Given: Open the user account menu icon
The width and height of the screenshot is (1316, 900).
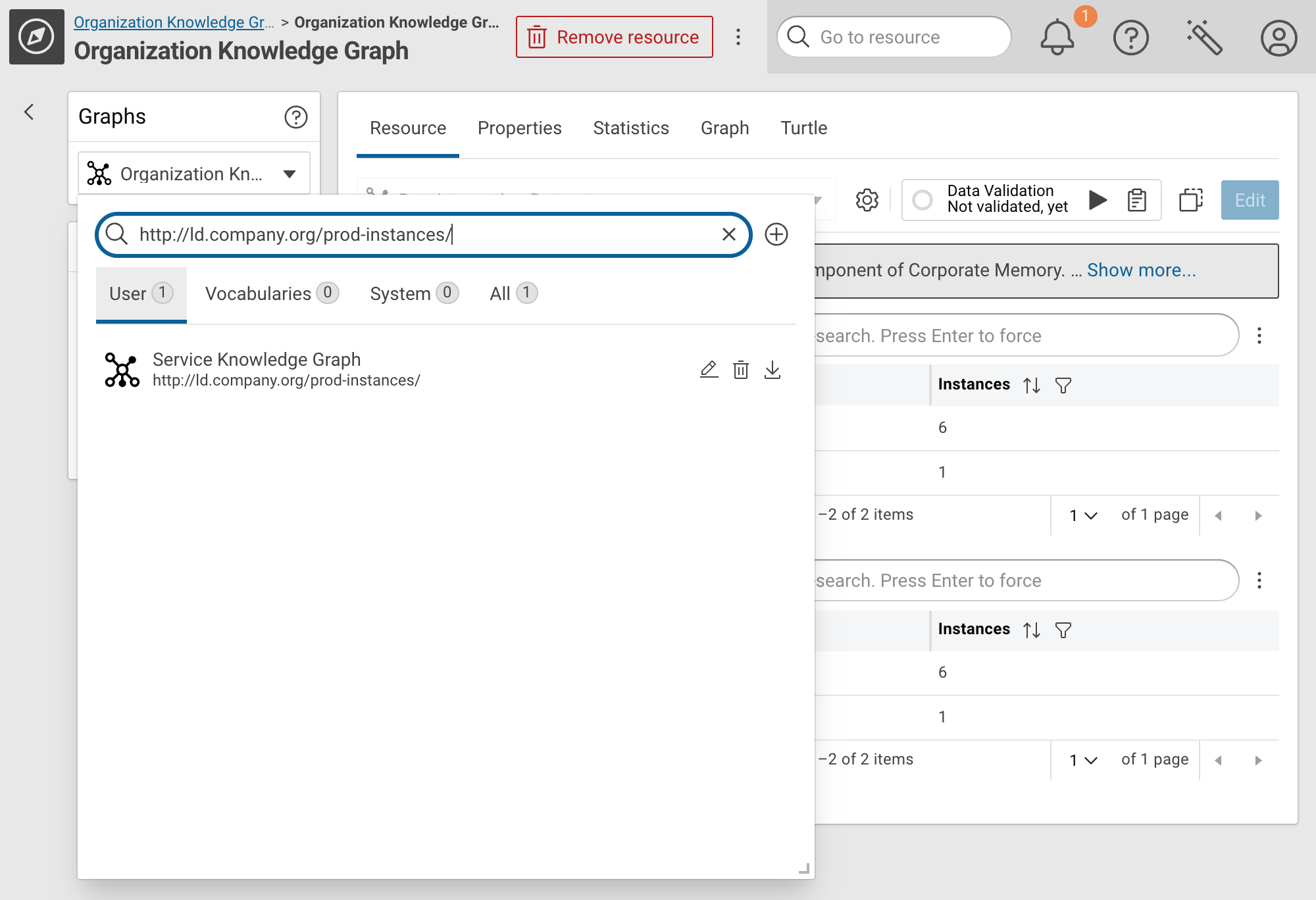Looking at the screenshot, I should tap(1278, 37).
